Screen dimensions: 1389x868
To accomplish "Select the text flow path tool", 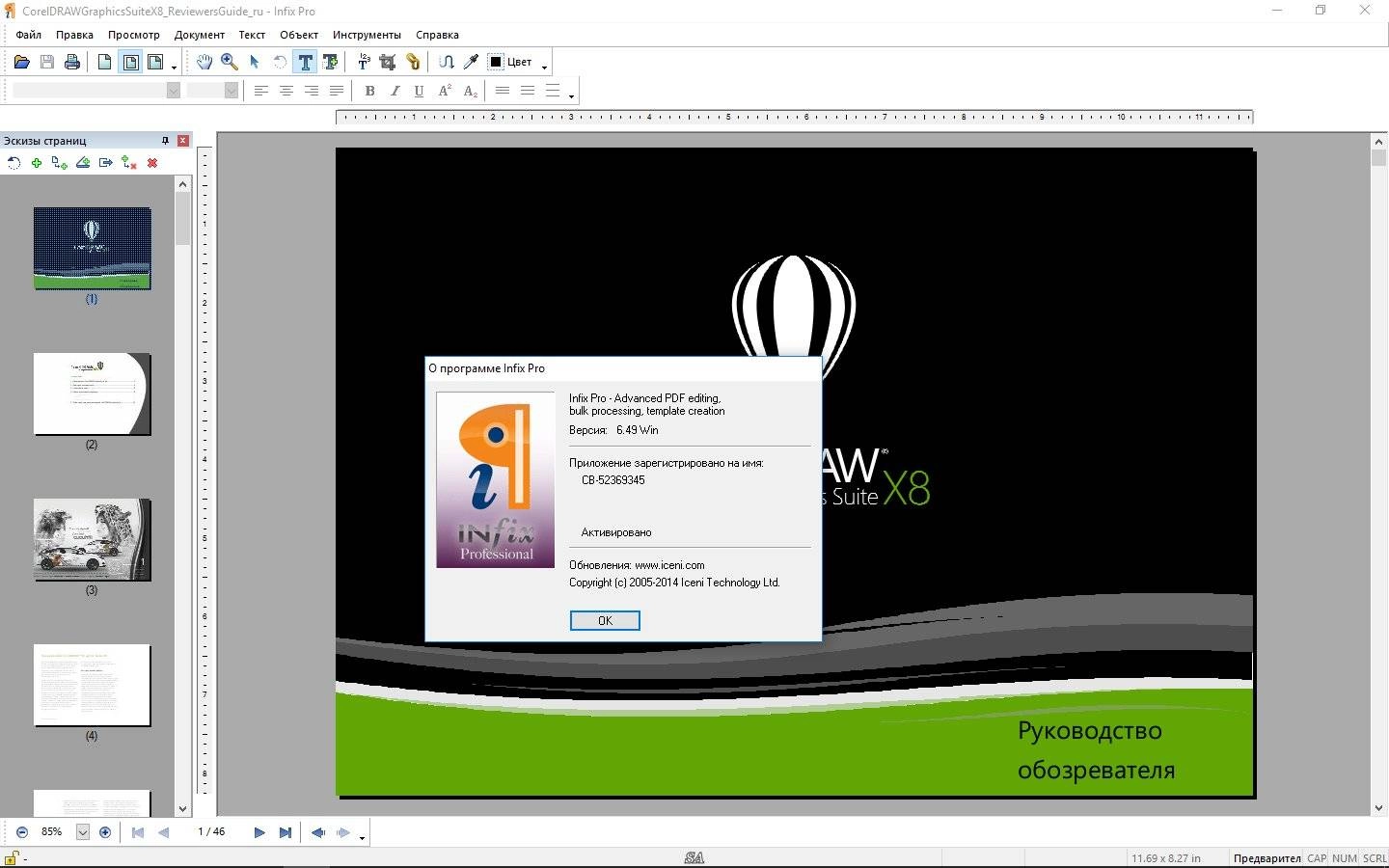I will pos(447,62).
